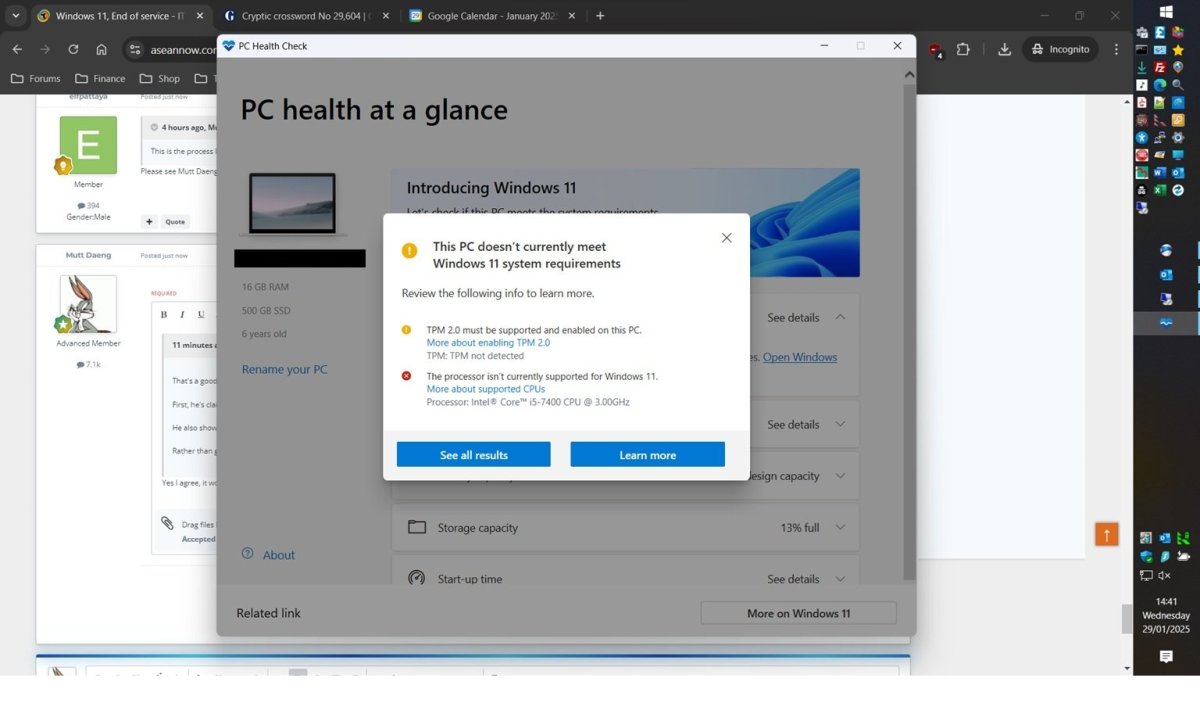Screen dimensions: 1200x721
Task: Open the Chrome tab search dropdown
Action: [15, 16]
